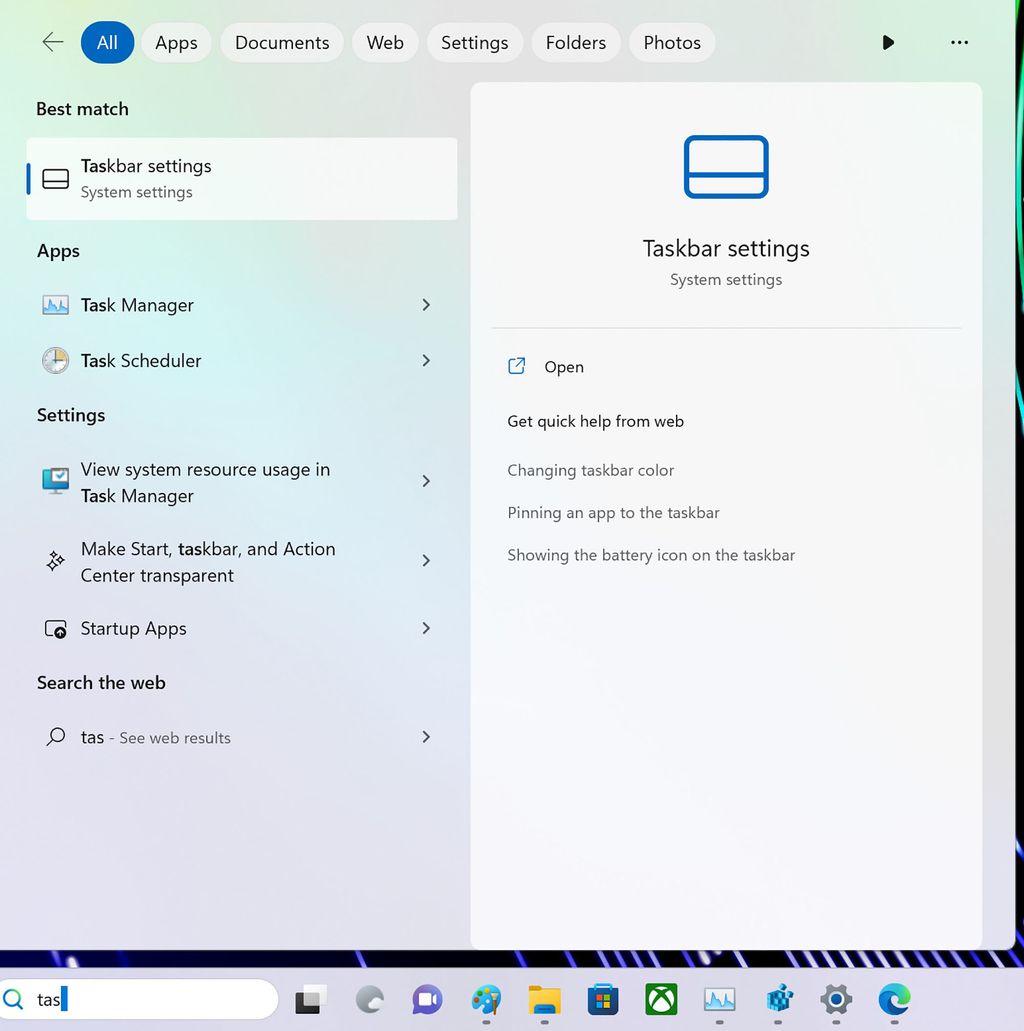Expand Task Manager search result options
Screen dimensions: 1024x1031
pyautogui.click(x=426, y=305)
